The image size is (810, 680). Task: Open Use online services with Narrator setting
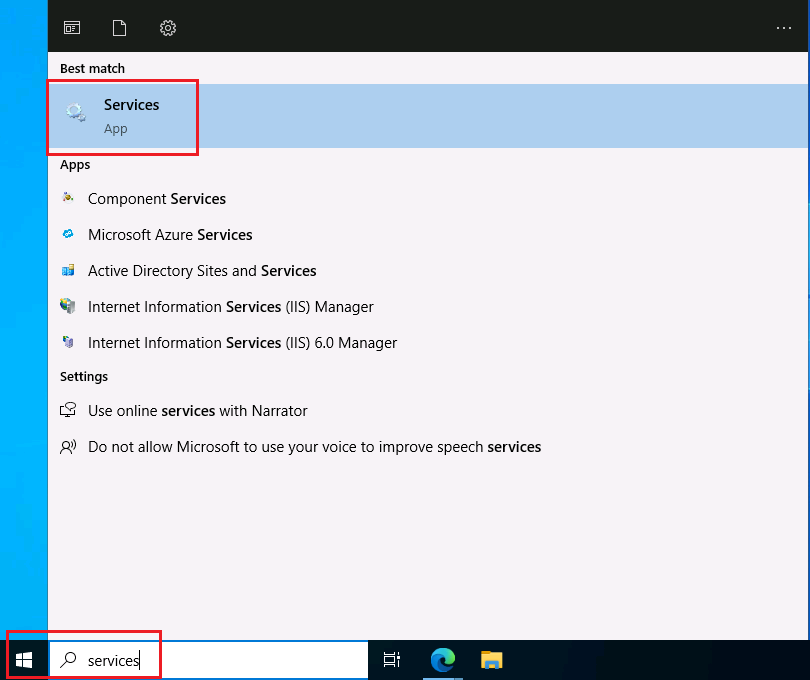[197, 410]
